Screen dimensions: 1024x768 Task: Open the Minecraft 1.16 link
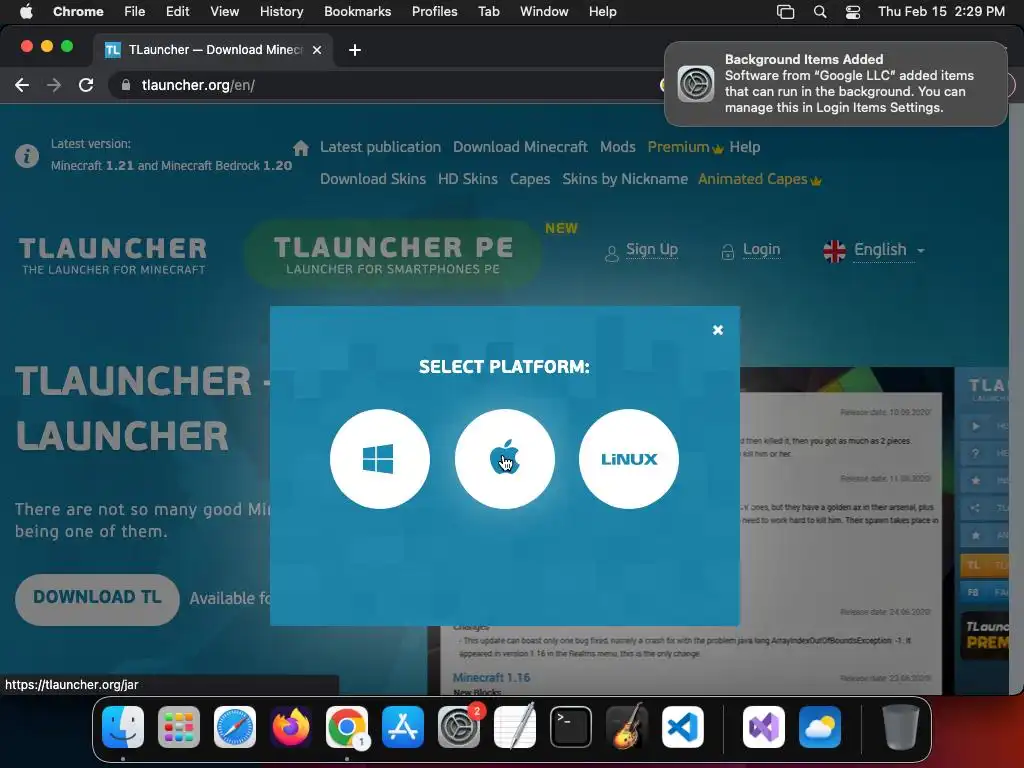coord(491,677)
